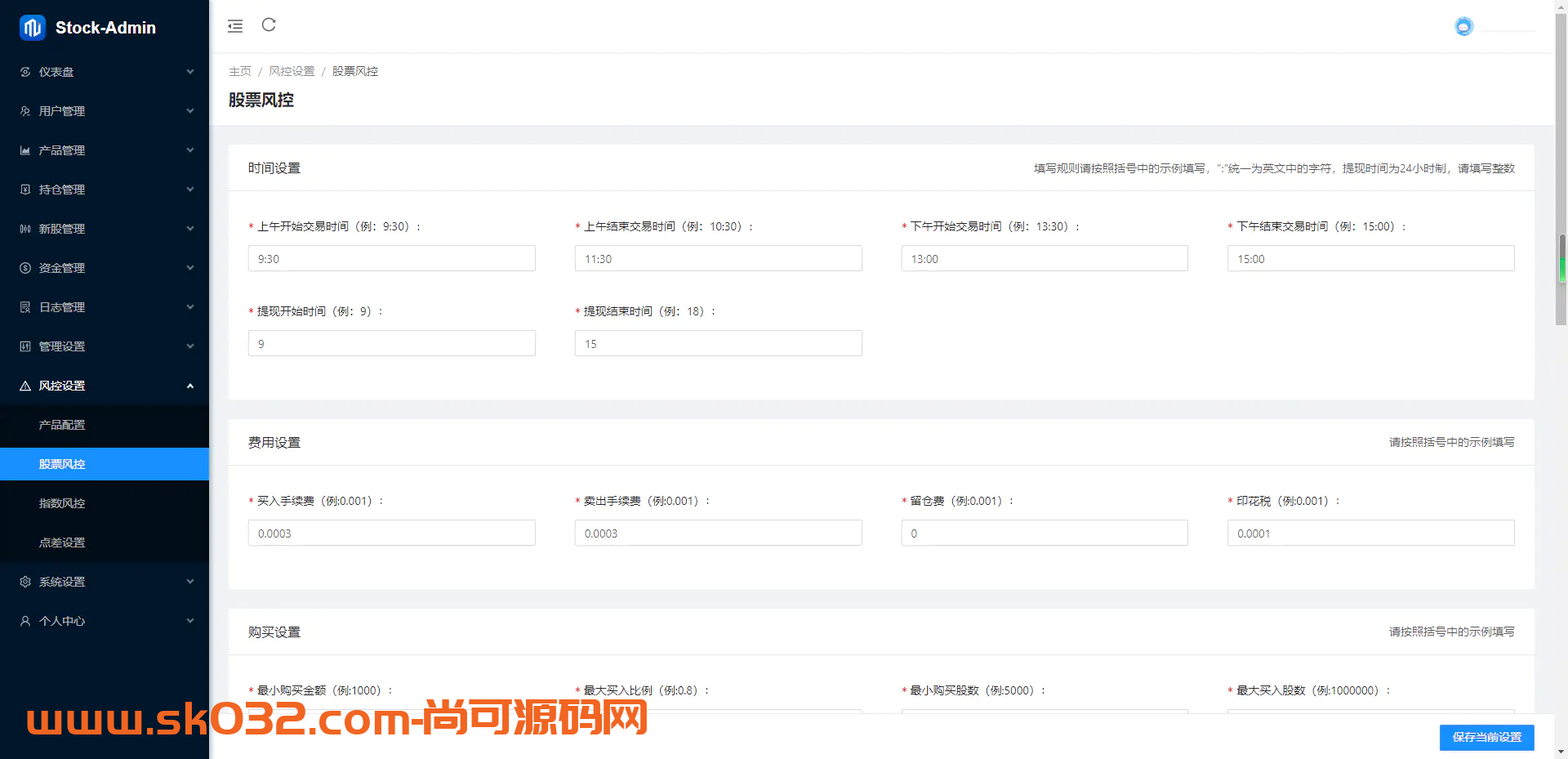
Task: Click the 留仓费 input field
Action: pos(1045,534)
